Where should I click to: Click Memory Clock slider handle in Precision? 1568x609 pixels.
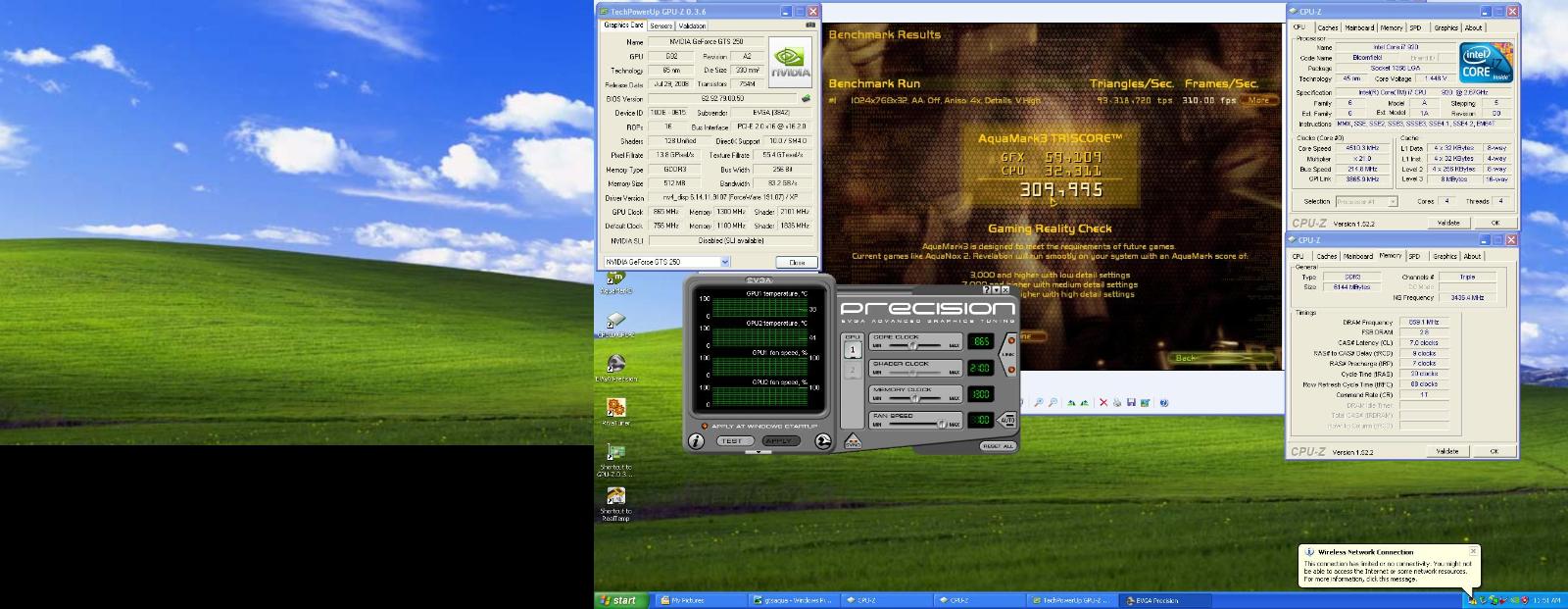point(915,398)
